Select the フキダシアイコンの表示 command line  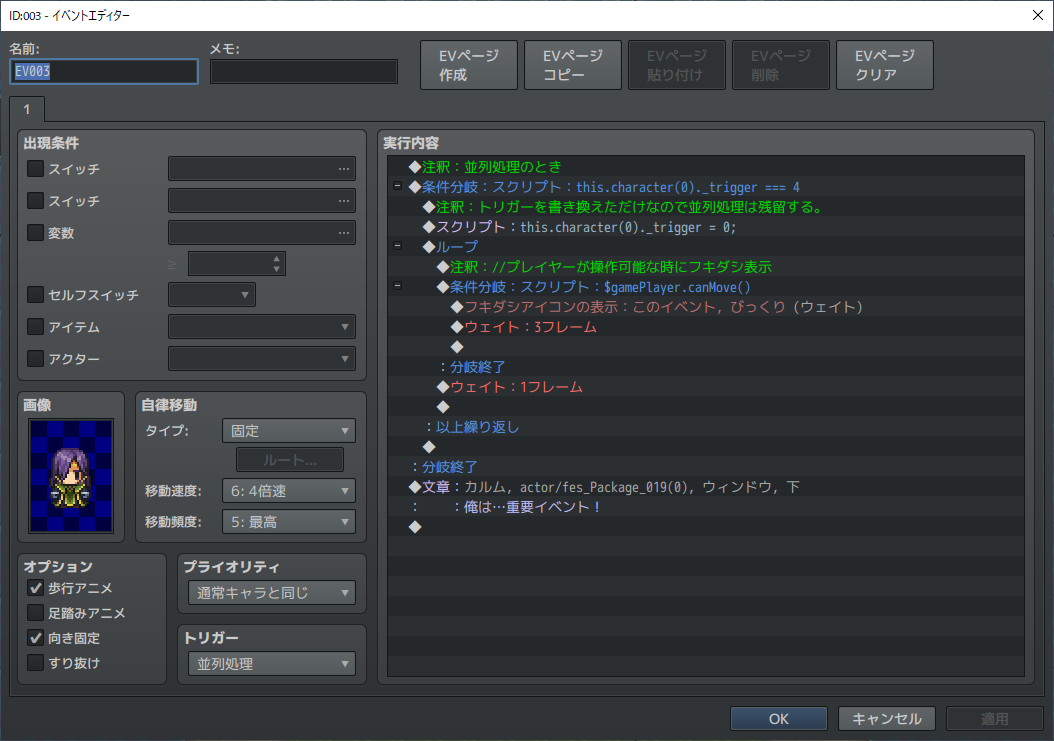coord(660,307)
